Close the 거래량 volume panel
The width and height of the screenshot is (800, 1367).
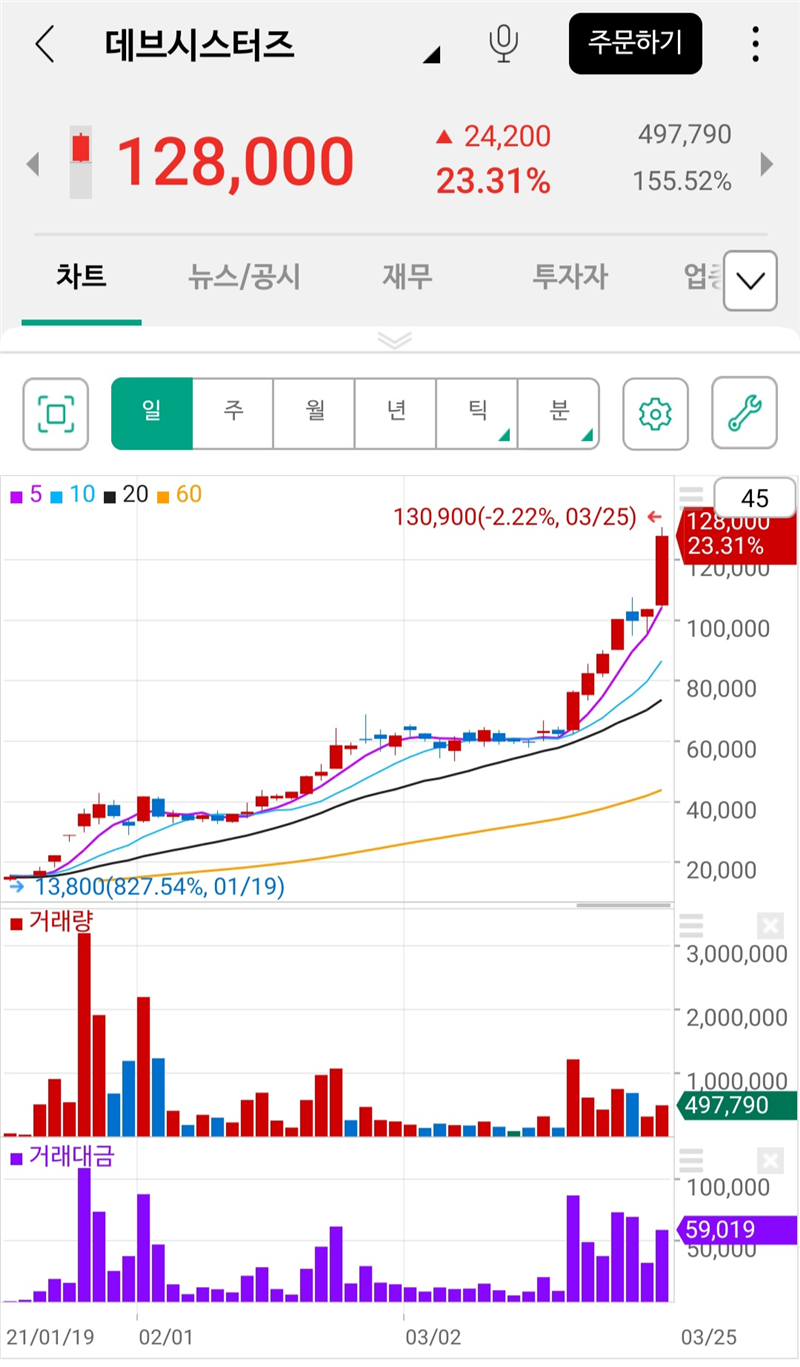pos(768,925)
